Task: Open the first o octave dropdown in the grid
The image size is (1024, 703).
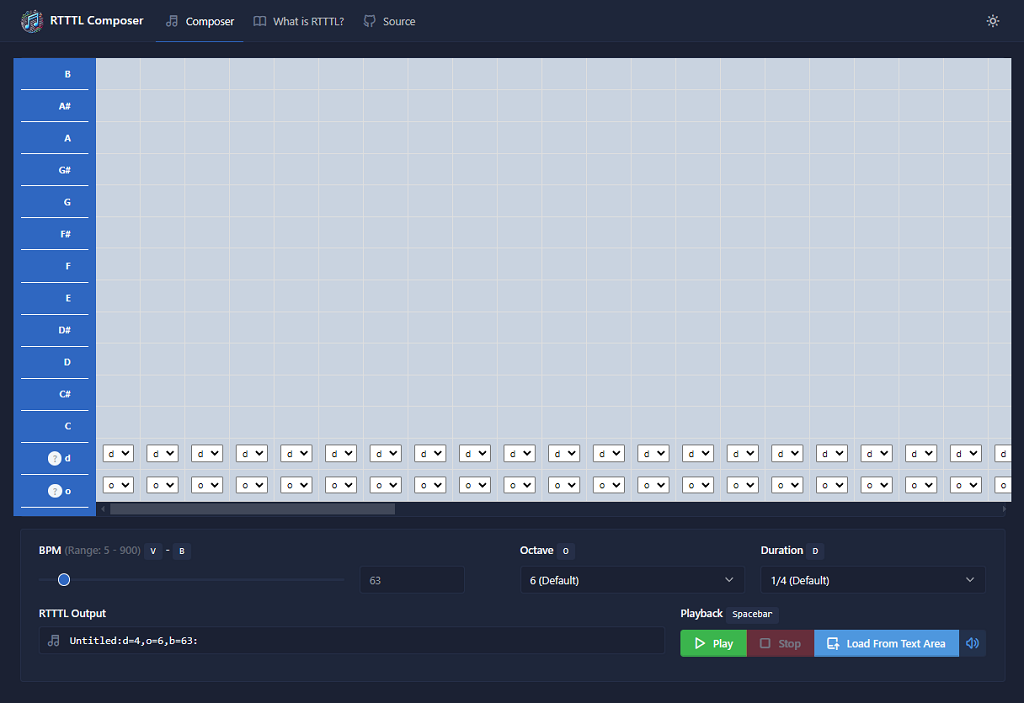Action: click(x=118, y=485)
